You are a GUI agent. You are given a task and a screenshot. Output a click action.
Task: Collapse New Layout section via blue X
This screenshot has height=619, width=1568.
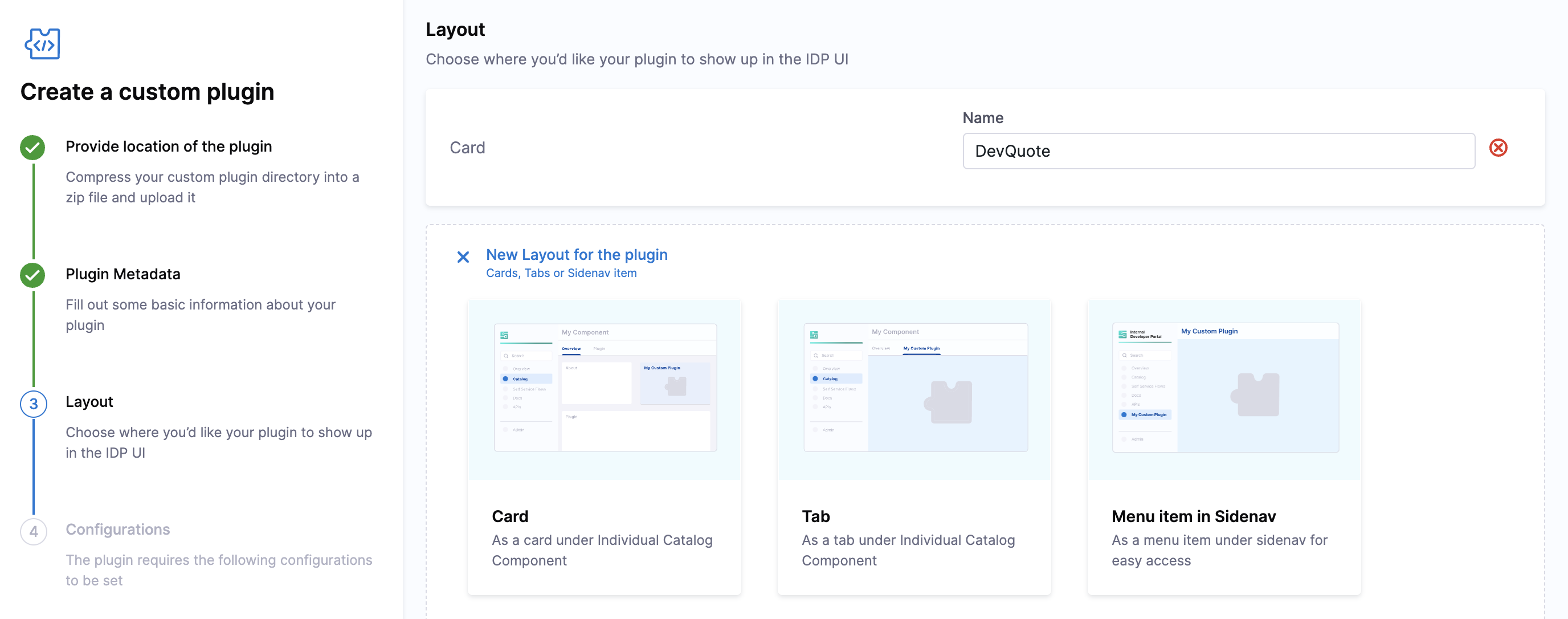point(463,257)
